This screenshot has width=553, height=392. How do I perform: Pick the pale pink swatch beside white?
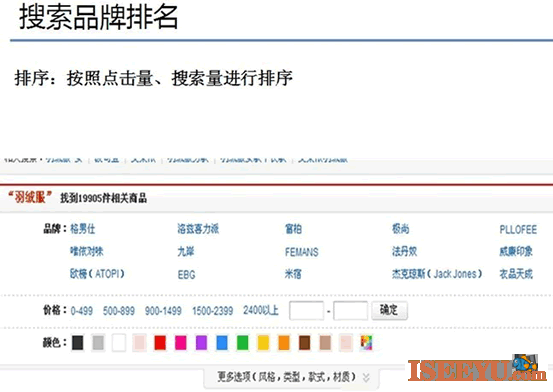[139, 343]
